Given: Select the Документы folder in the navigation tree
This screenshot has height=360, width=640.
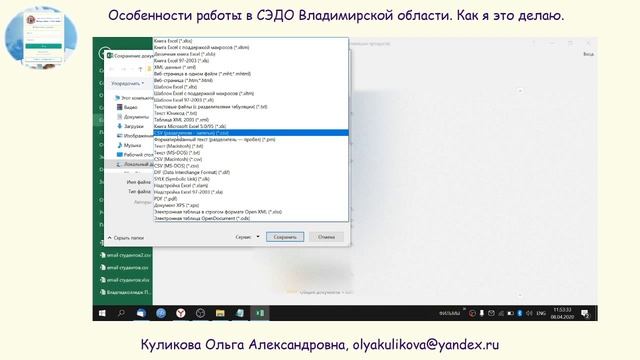Looking at the screenshot, I should (133, 117).
